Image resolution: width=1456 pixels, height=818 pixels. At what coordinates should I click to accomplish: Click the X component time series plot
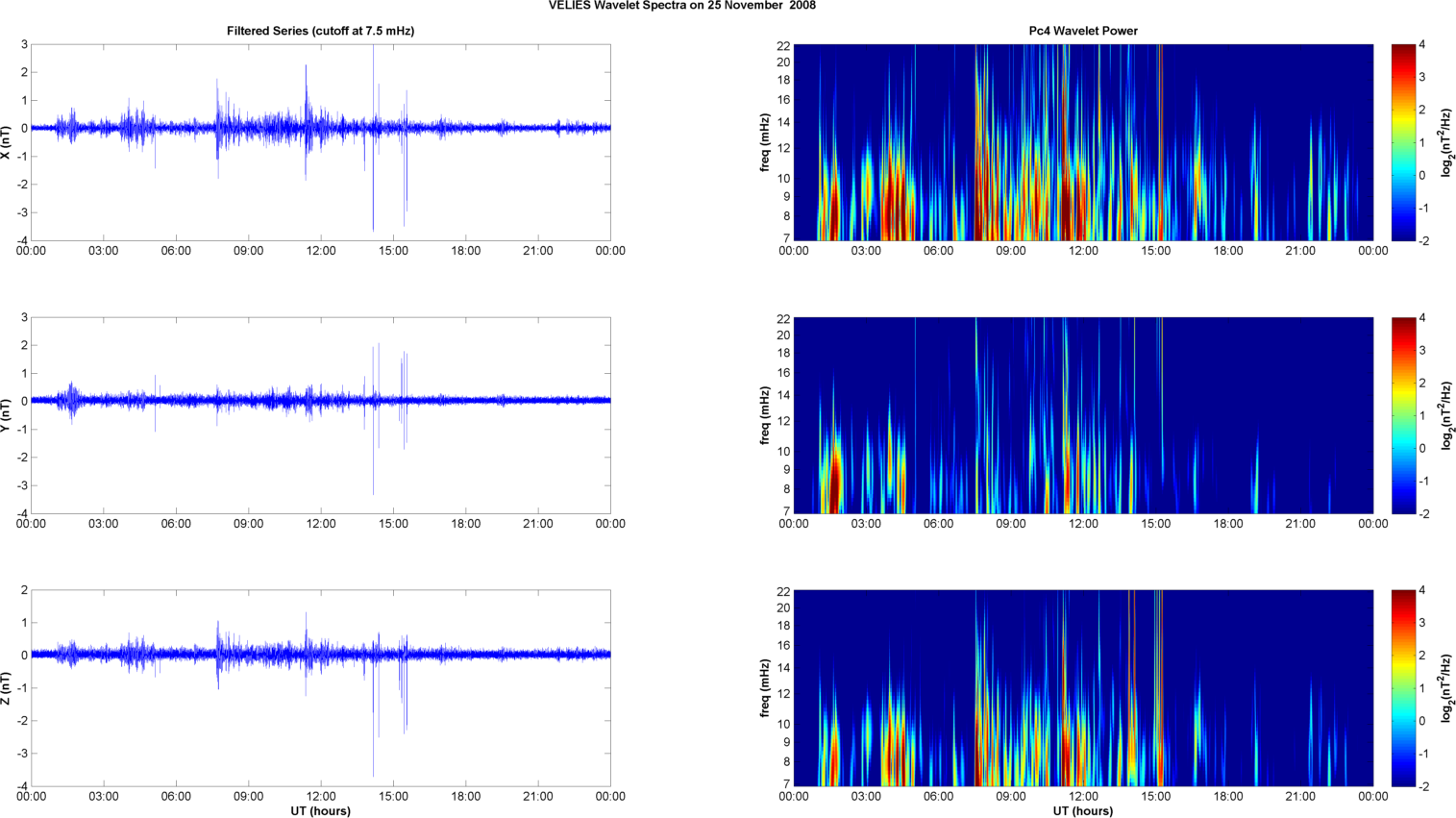(320, 142)
